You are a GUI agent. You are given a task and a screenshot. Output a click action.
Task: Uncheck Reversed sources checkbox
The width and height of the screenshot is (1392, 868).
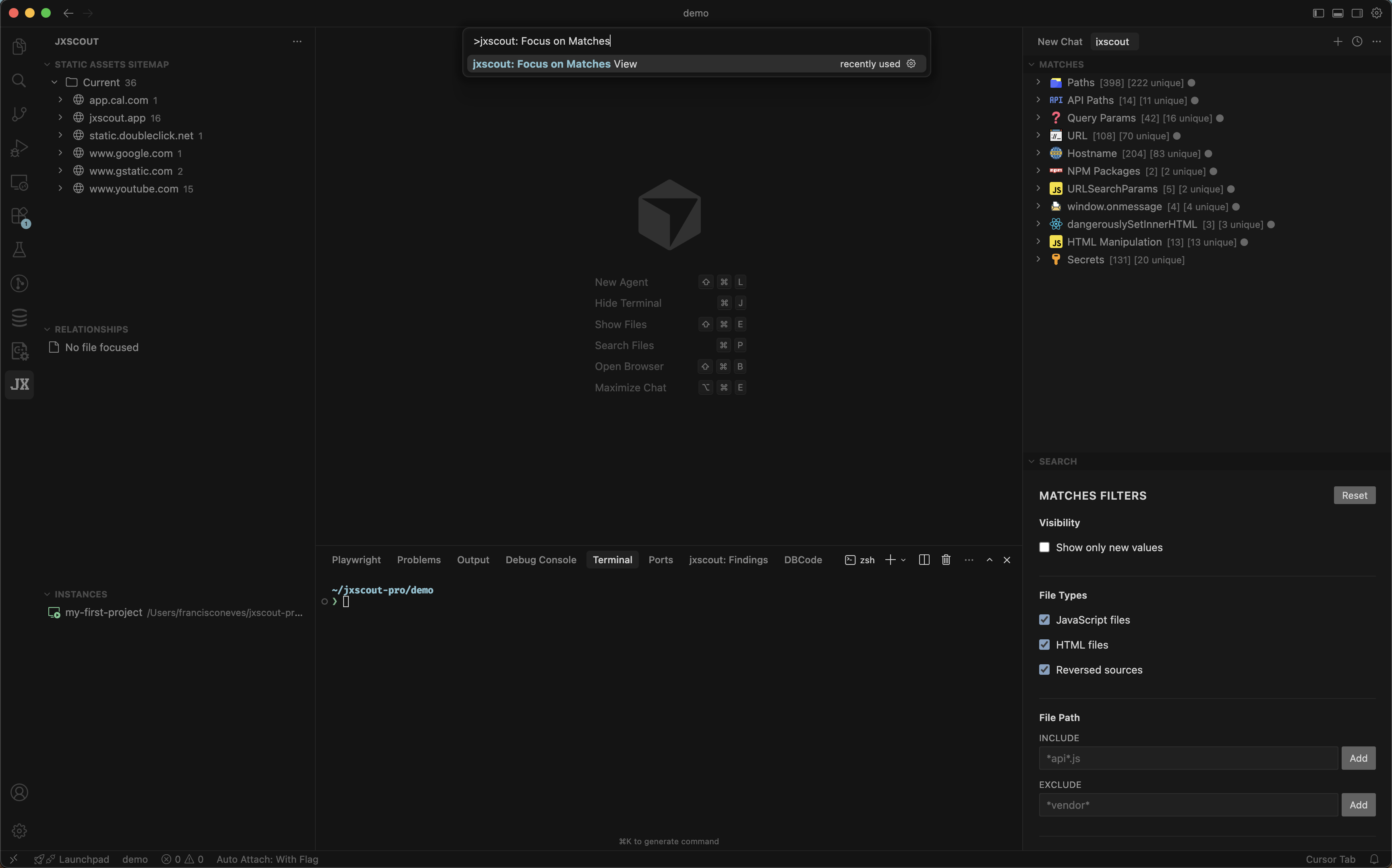click(x=1044, y=670)
